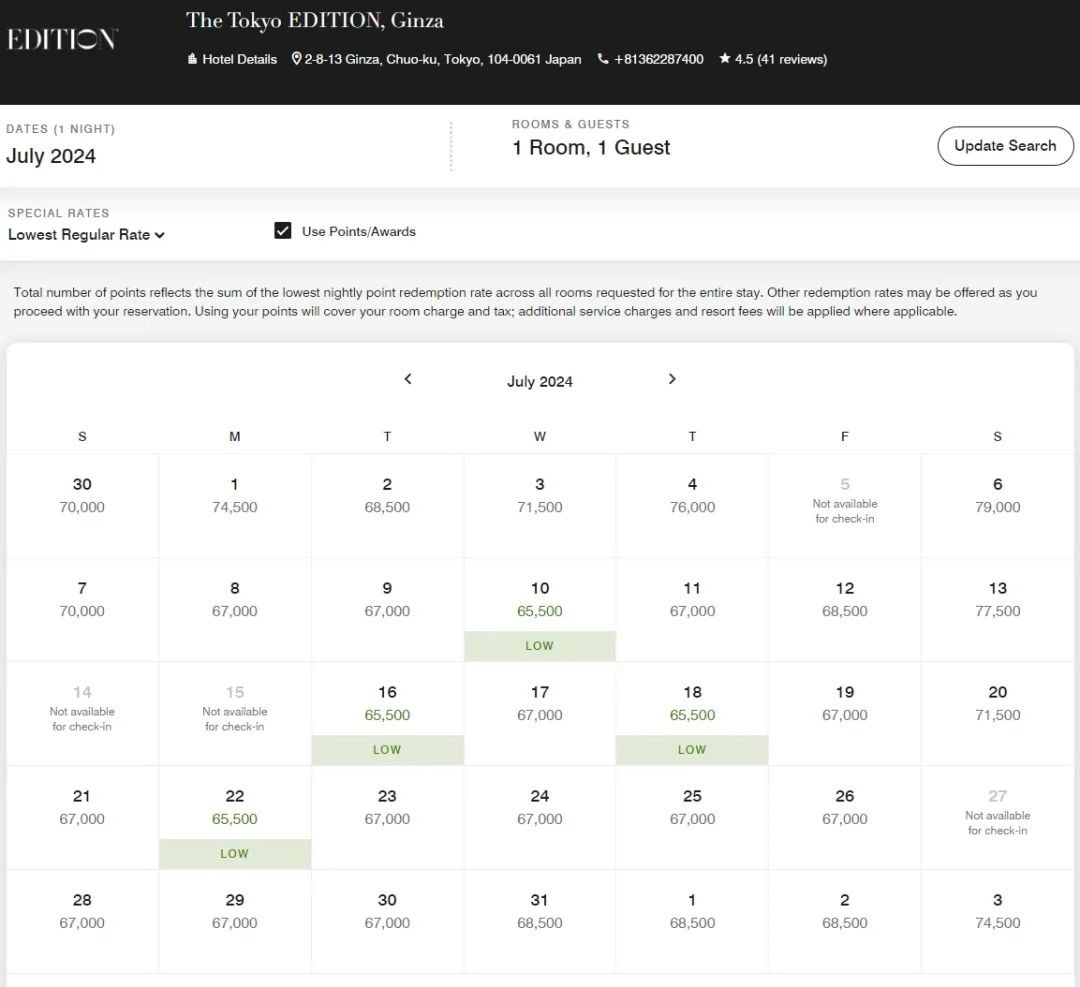Open the 4.5 star reviews link

coord(773,59)
